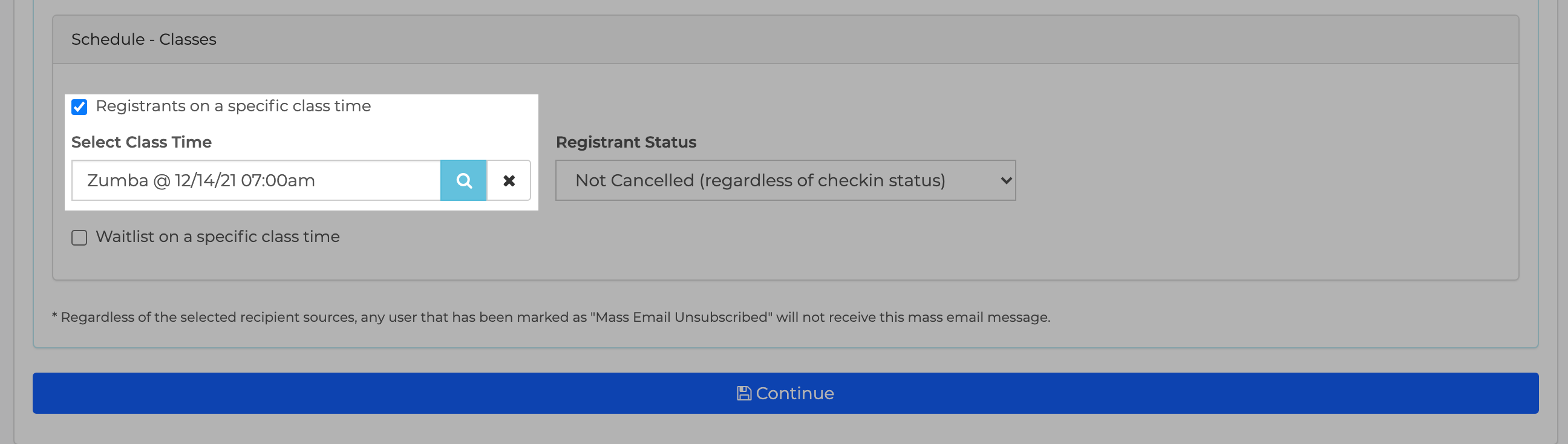Click the Continue button
The image size is (1568, 444).
pos(785,393)
